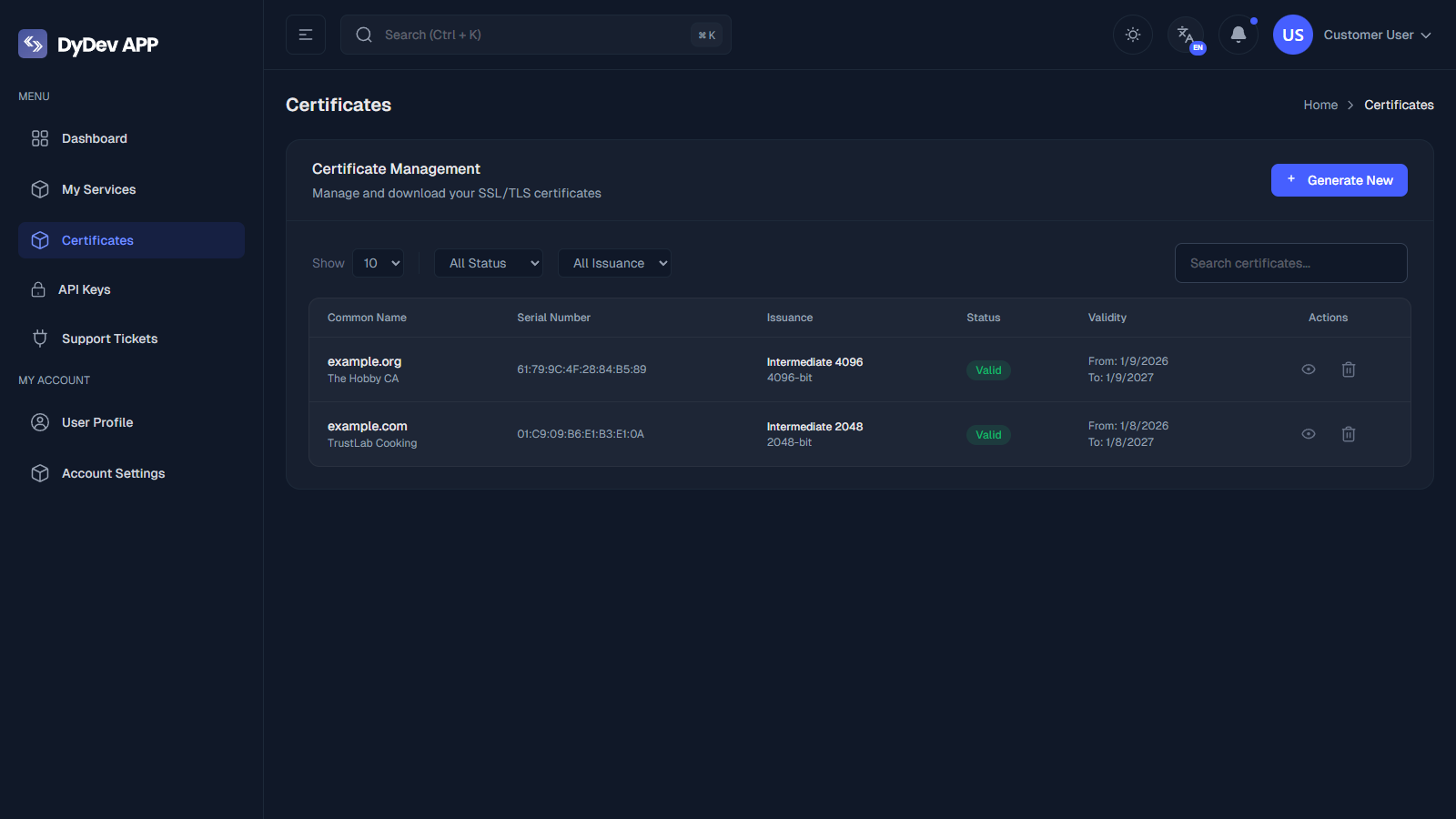Go to API Keys menu item
The height and width of the screenshot is (819, 1456).
click(x=85, y=289)
